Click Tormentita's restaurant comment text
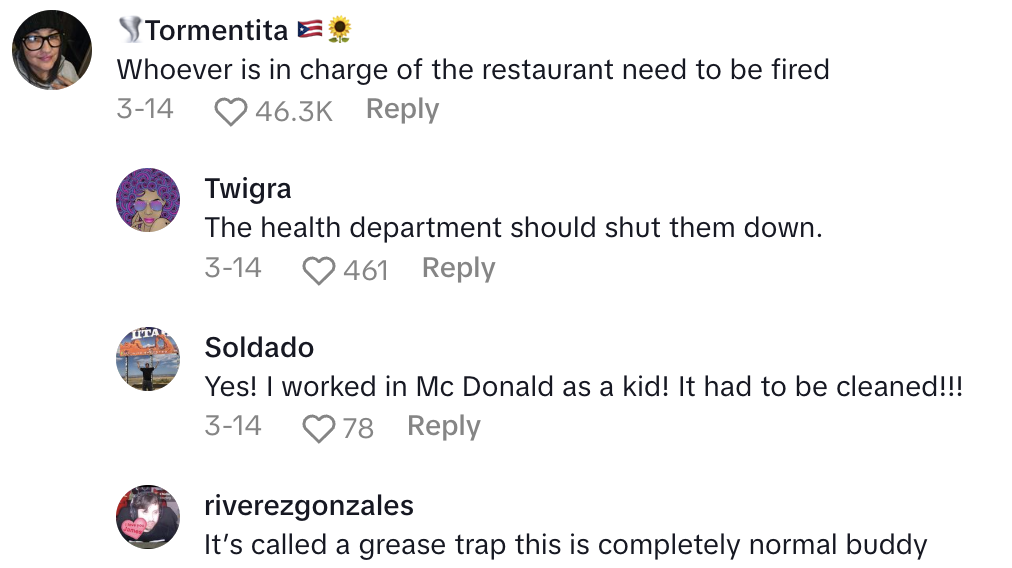 pyautogui.click(x=473, y=70)
